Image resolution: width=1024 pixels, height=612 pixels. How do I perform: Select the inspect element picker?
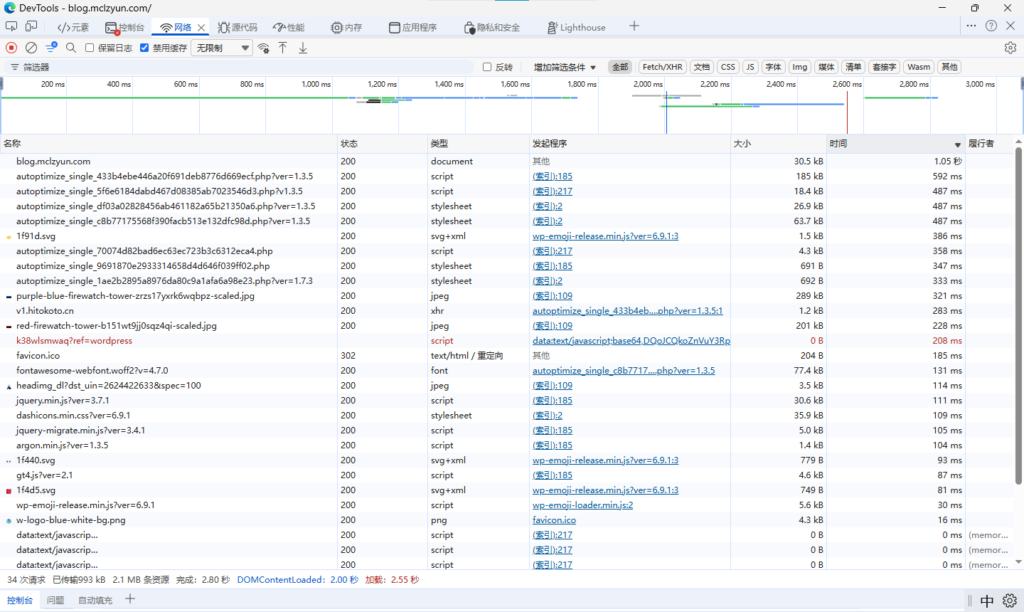[x=12, y=27]
